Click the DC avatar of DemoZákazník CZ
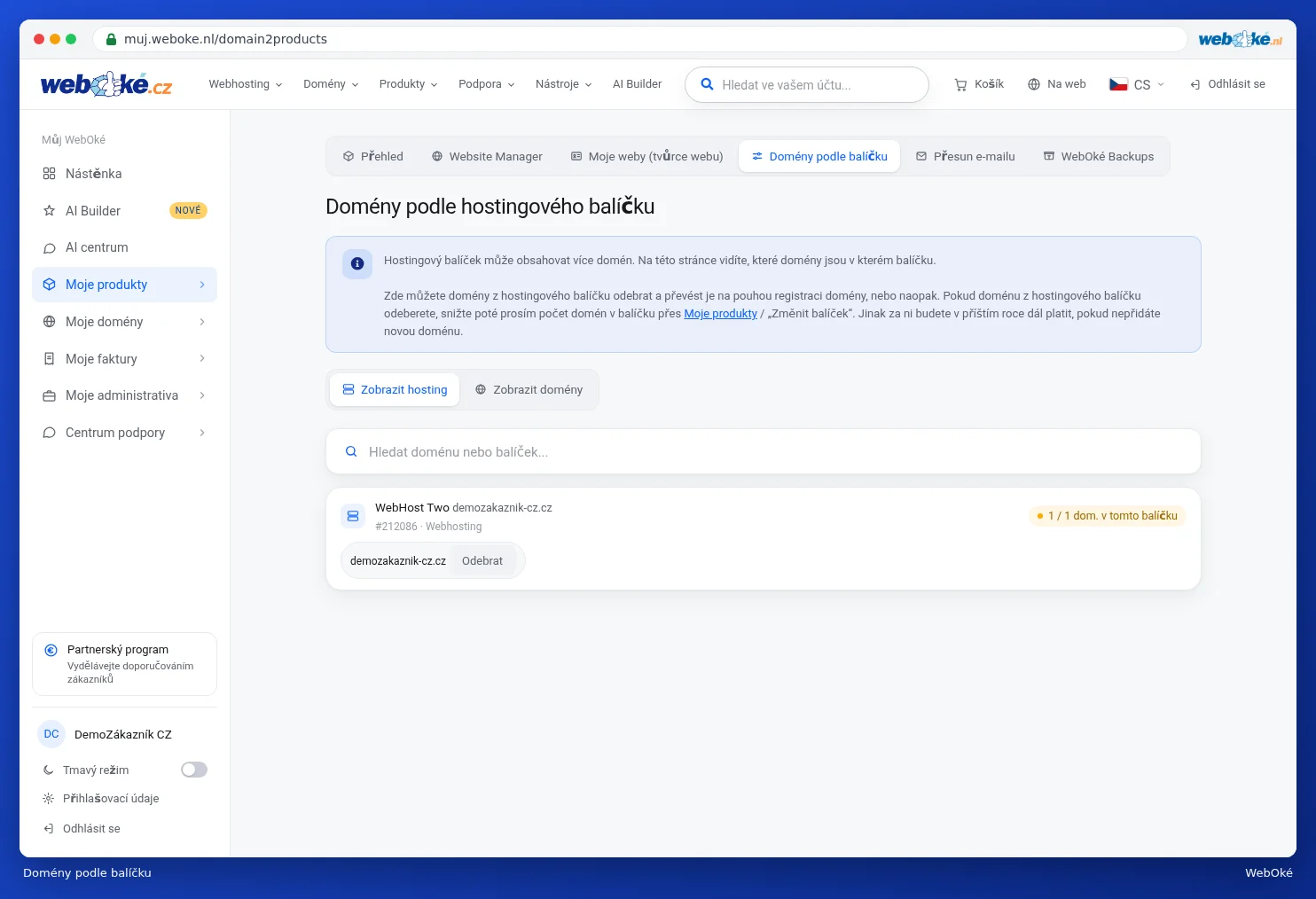The width and height of the screenshot is (1316, 899). (x=51, y=734)
